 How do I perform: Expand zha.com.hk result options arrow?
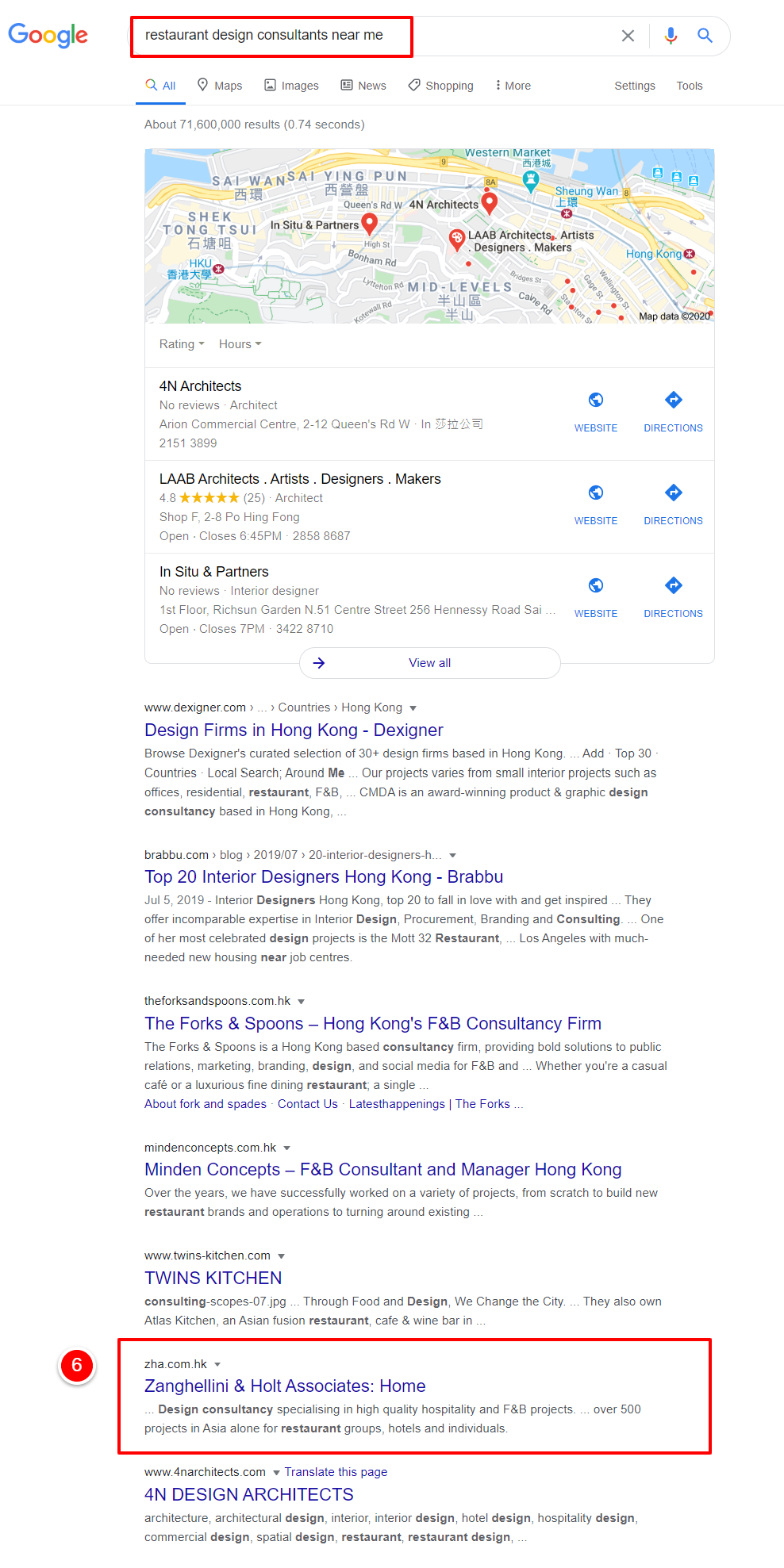click(x=217, y=1365)
